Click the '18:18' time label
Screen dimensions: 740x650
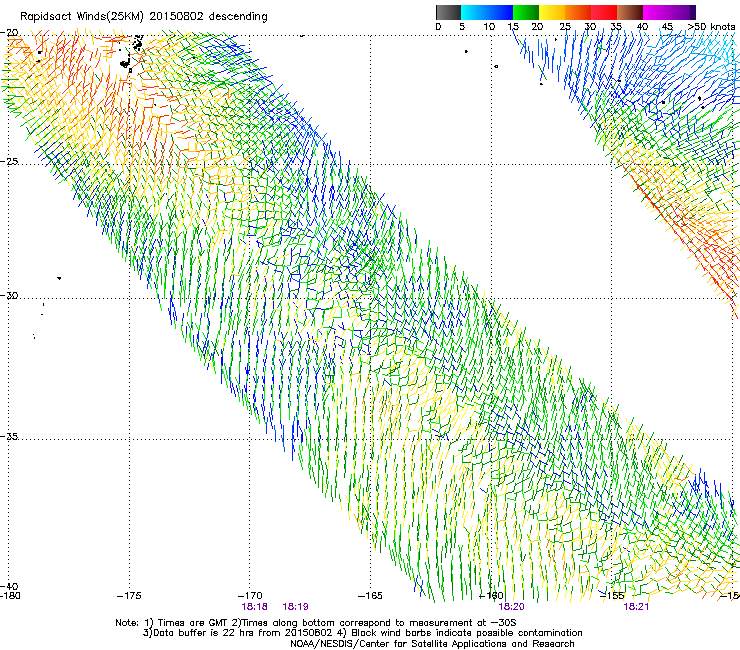point(254,607)
